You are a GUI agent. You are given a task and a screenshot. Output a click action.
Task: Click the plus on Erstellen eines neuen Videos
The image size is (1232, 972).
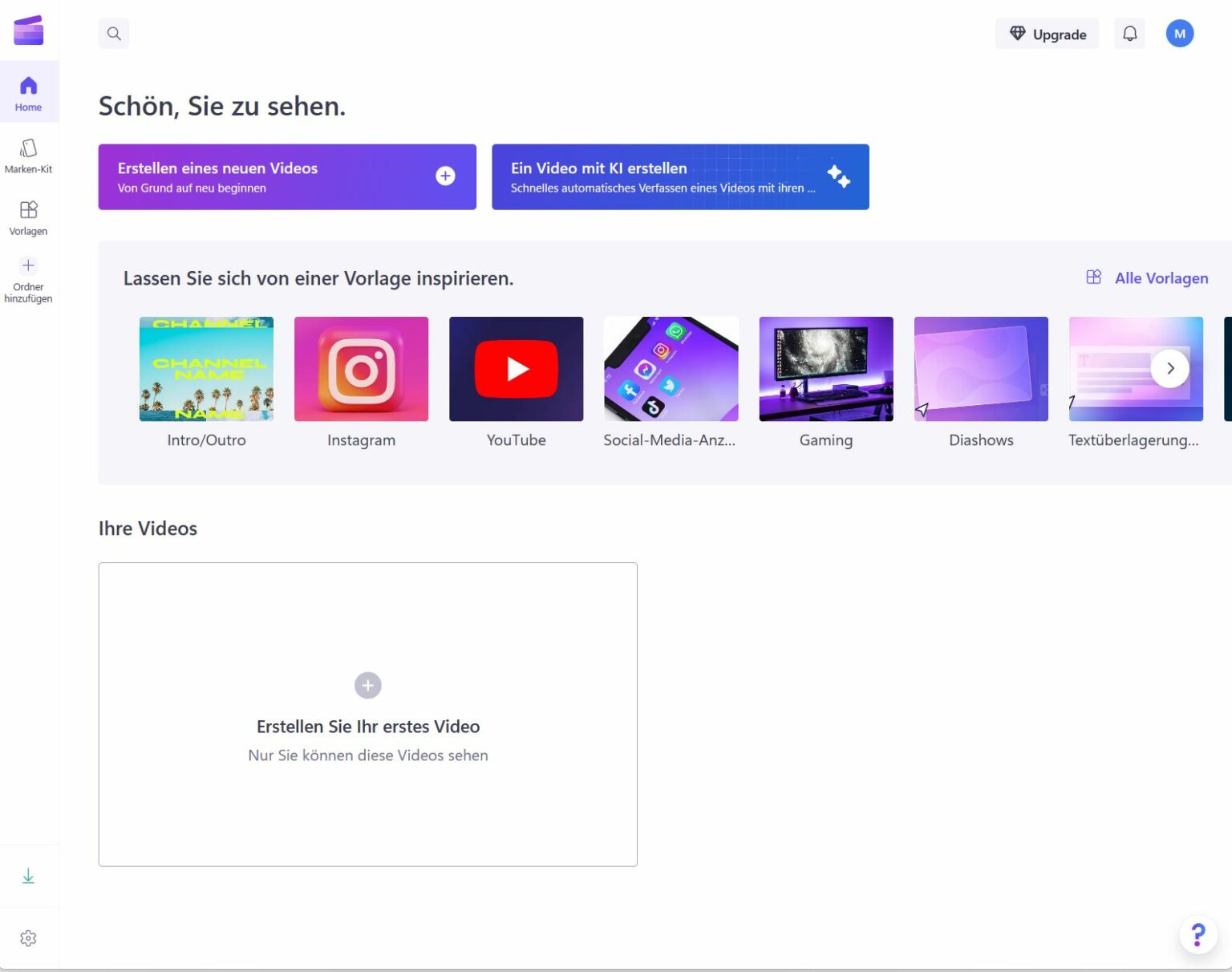tap(445, 176)
